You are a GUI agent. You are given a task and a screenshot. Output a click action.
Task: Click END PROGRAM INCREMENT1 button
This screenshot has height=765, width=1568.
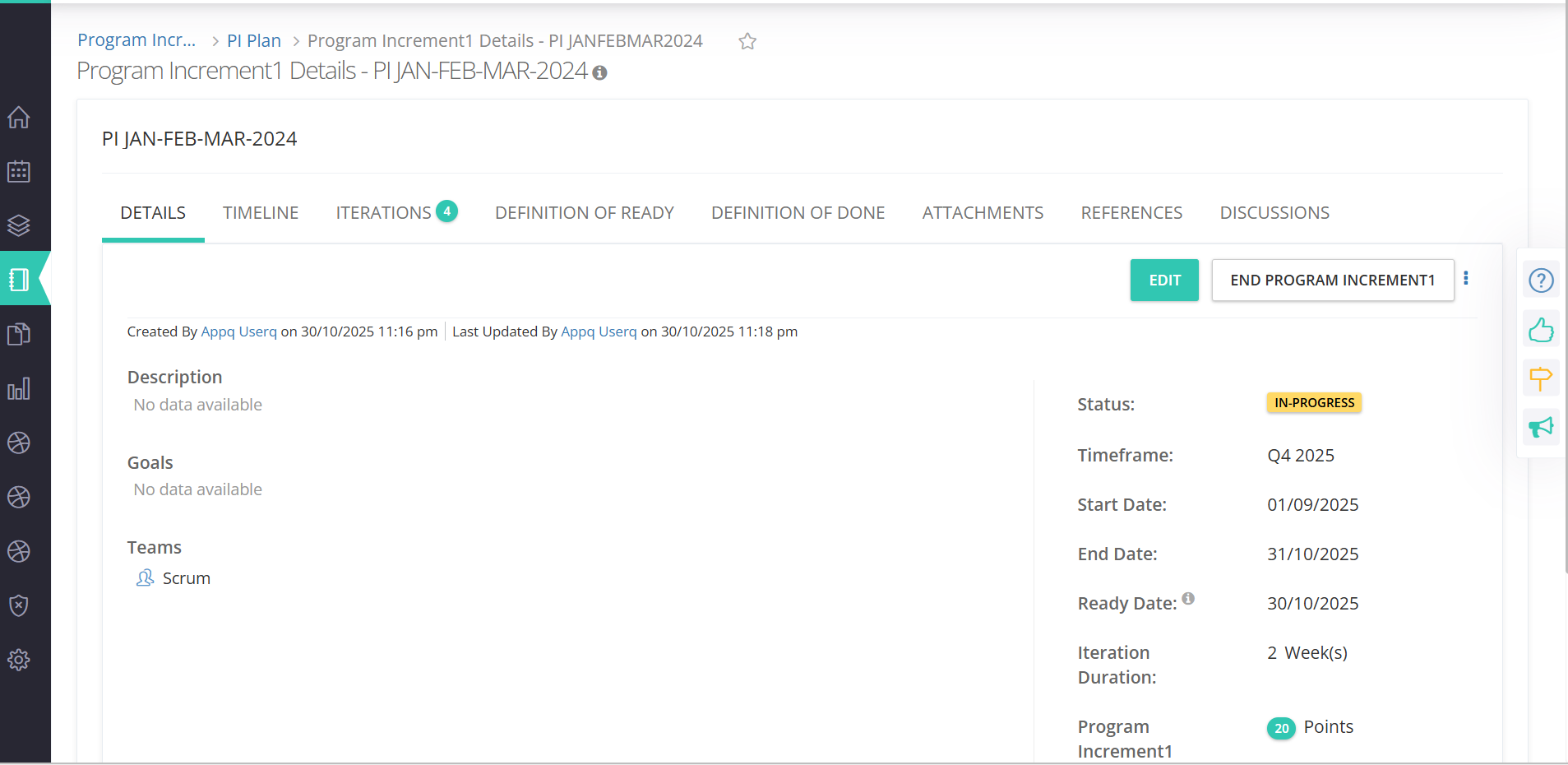point(1332,280)
